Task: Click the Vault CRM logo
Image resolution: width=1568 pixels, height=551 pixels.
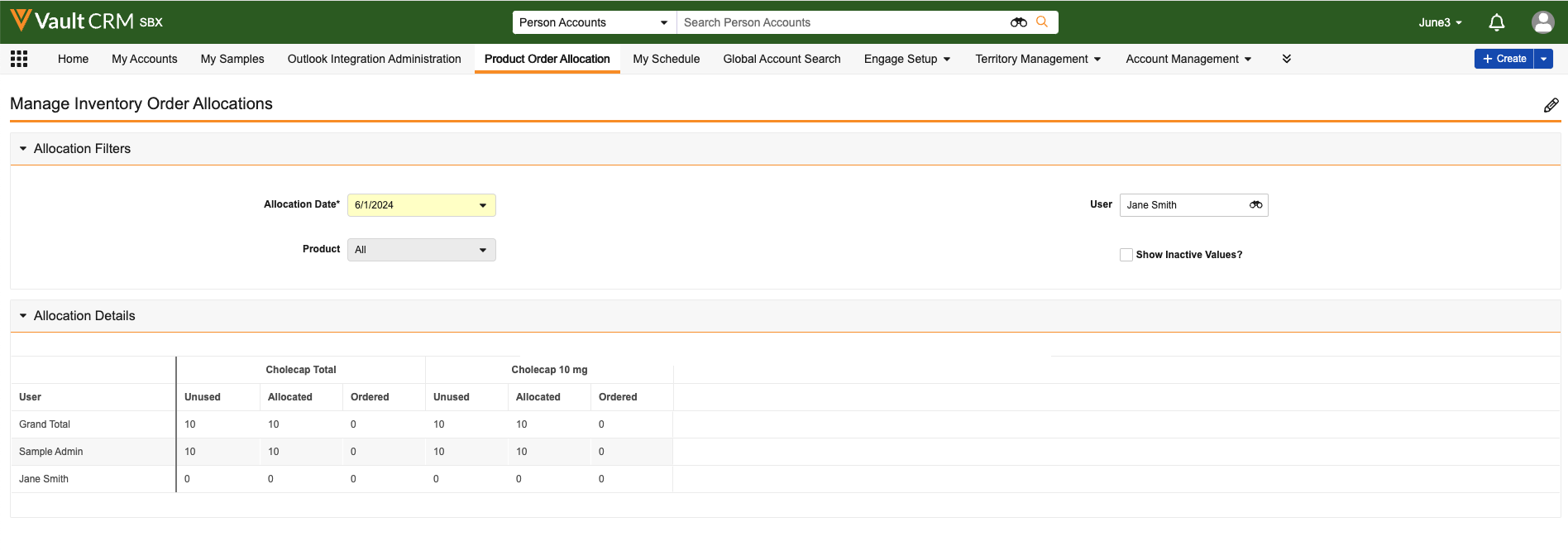Action: (x=86, y=22)
